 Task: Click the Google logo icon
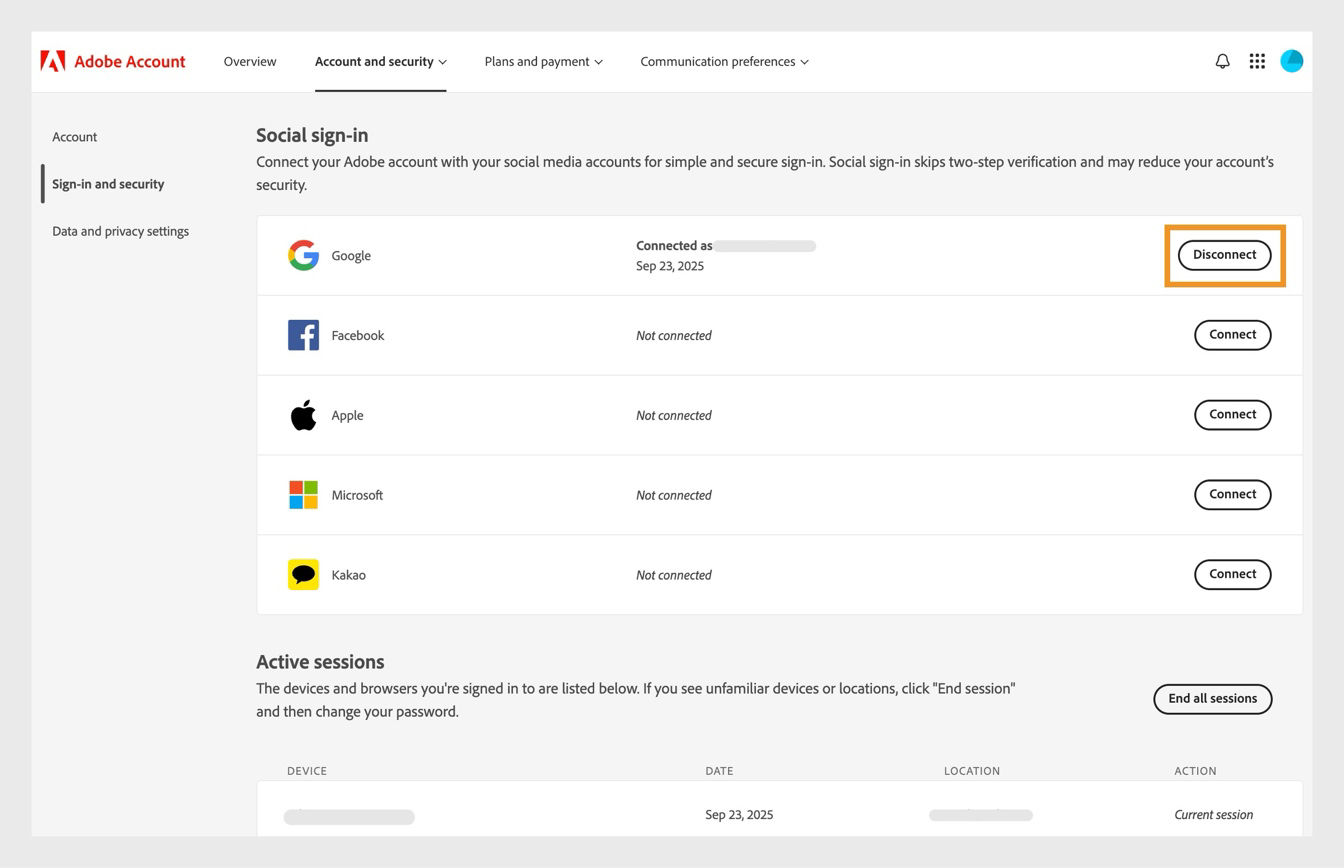[303, 255]
